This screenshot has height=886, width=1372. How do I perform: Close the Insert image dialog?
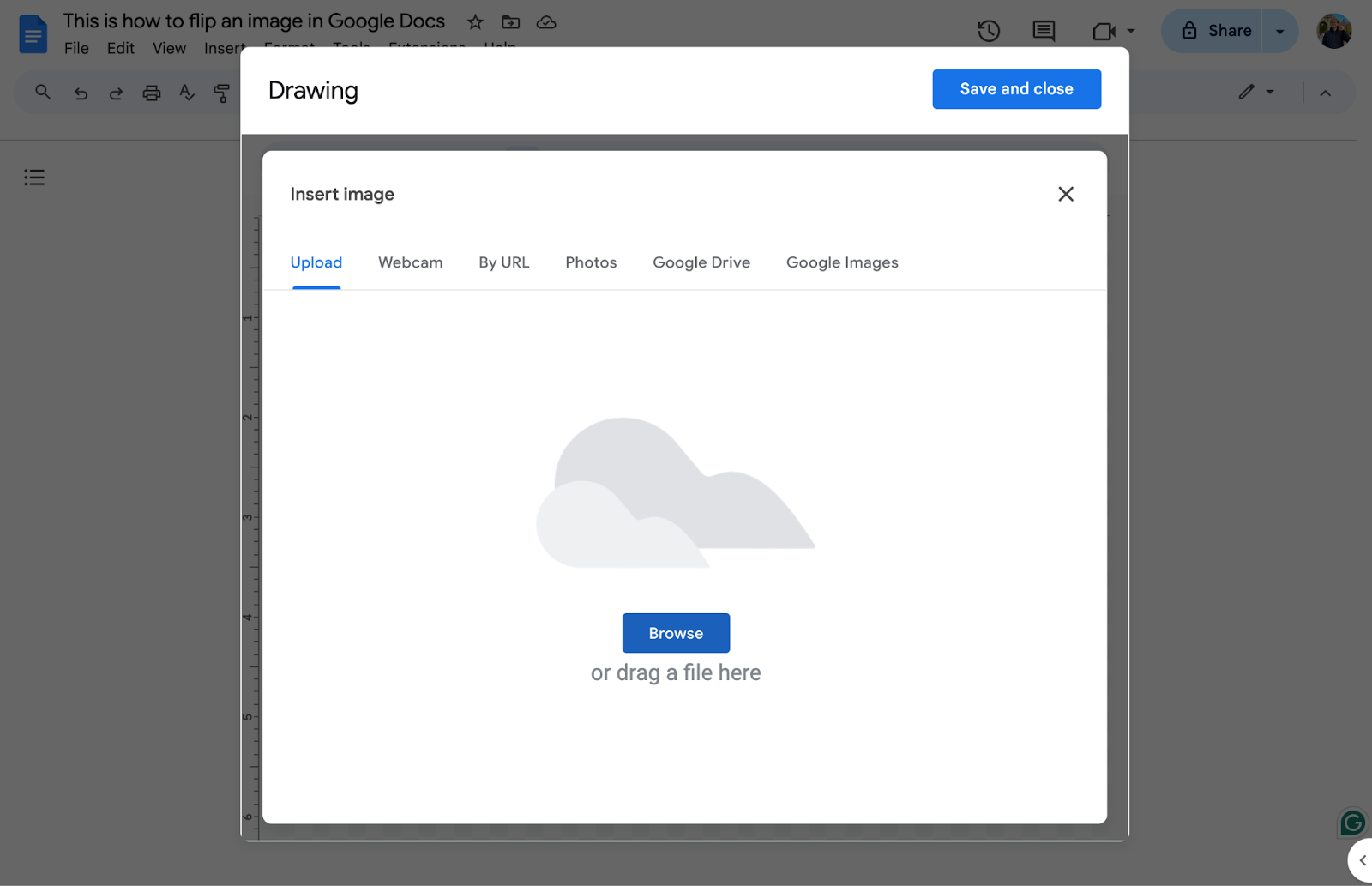click(1066, 194)
